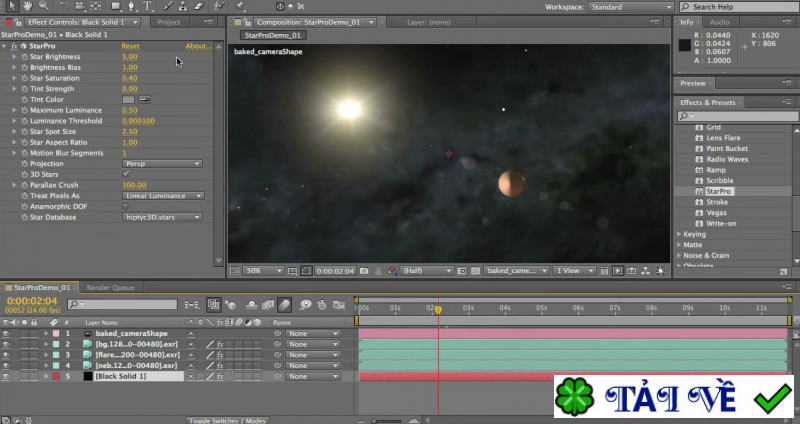The width and height of the screenshot is (800, 424).
Task: Hide the baked_cameraShape layer with eye icon
Action: click(x=6, y=333)
